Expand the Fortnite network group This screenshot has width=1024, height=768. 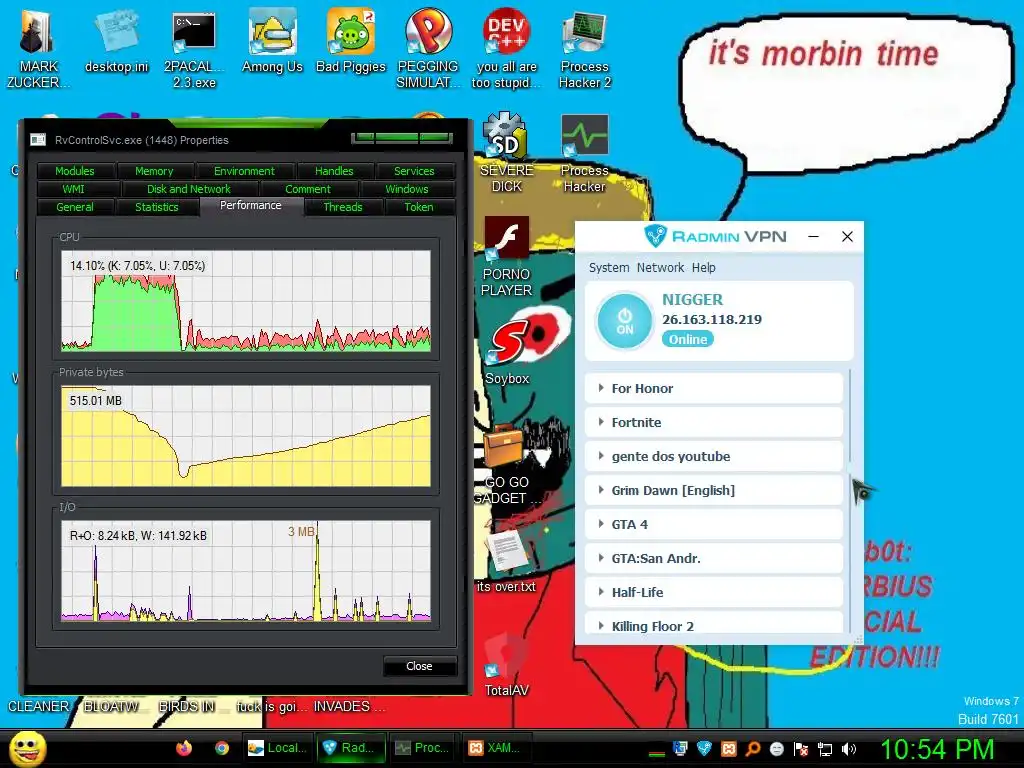pyautogui.click(x=714, y=423)
